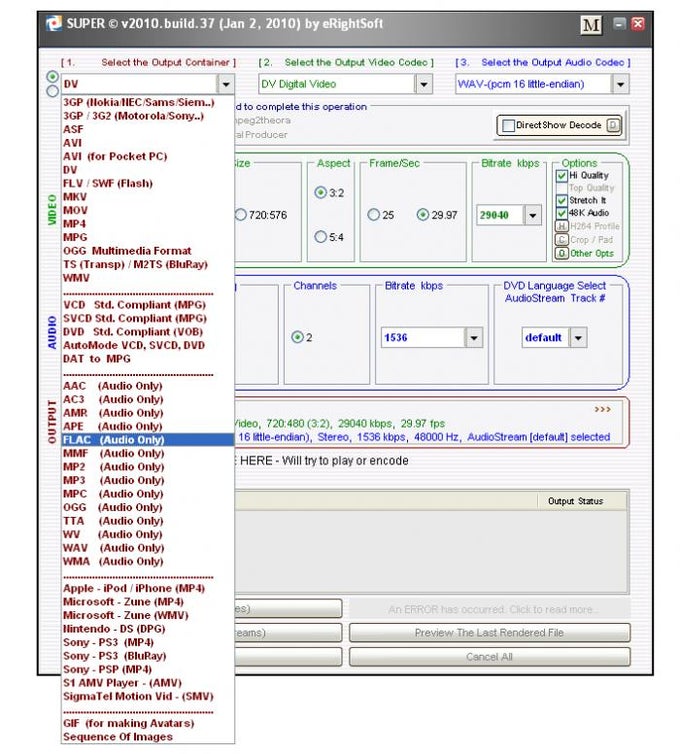Select WAV (Audio Only) entry

tap(148, 548)
